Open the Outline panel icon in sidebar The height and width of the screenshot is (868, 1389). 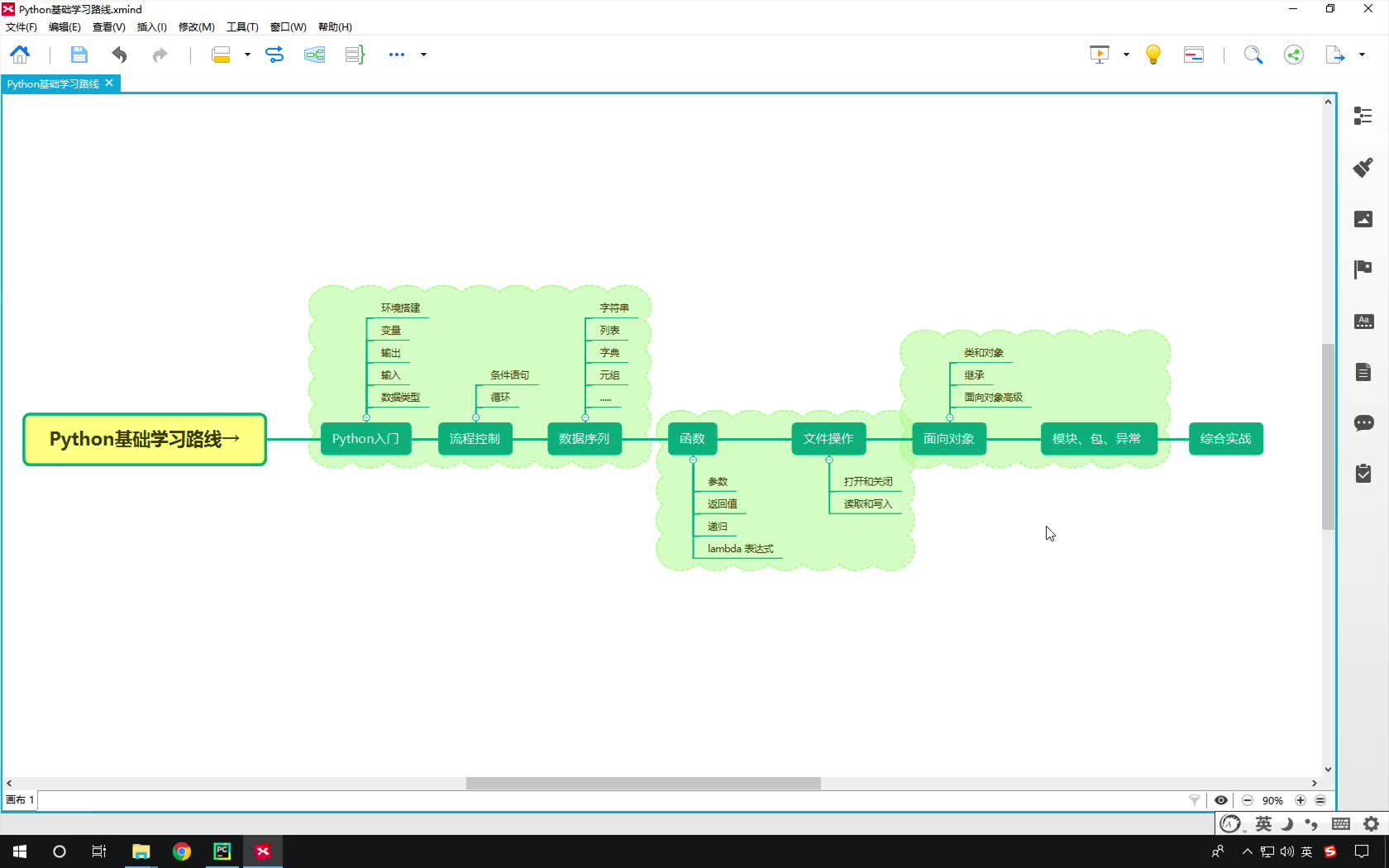point(1363,116)
